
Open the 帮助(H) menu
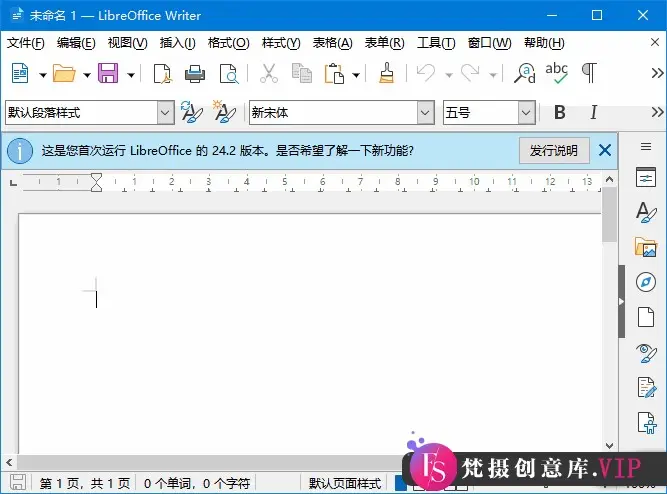pos(544,43)
